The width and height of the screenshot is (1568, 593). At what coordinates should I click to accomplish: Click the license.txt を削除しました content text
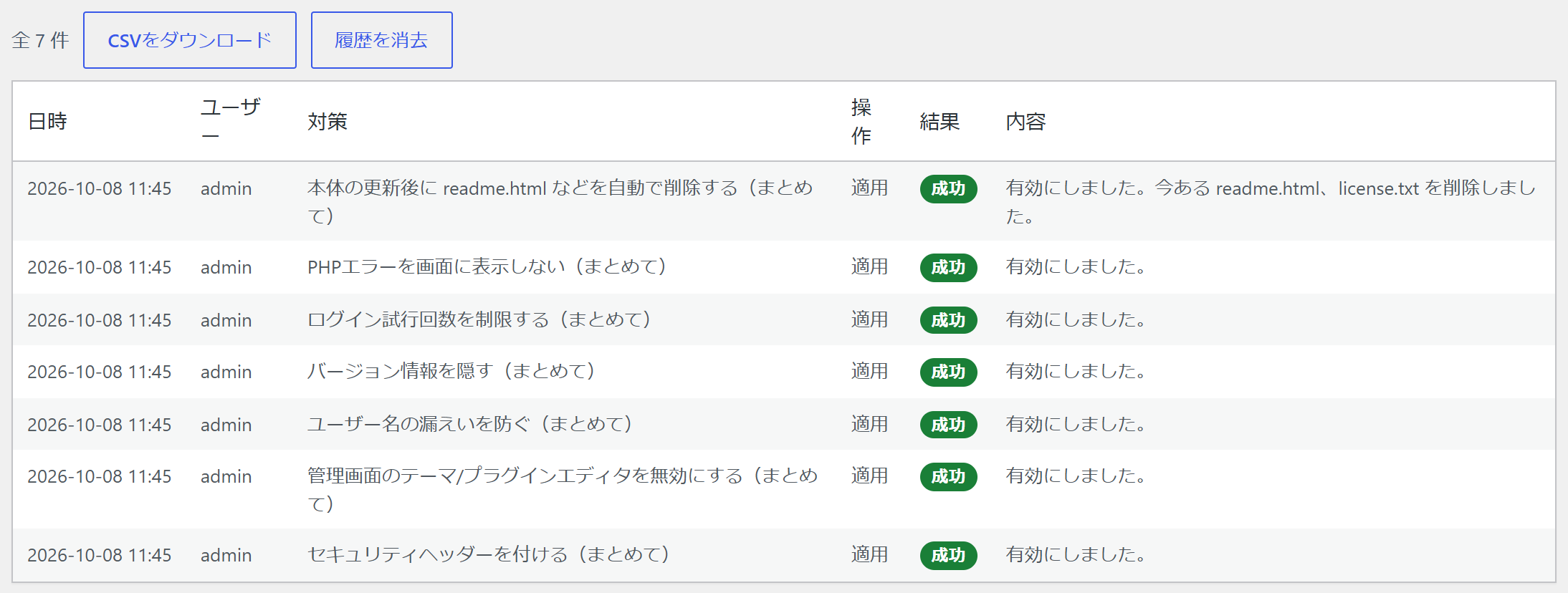tap(1271, 201)
